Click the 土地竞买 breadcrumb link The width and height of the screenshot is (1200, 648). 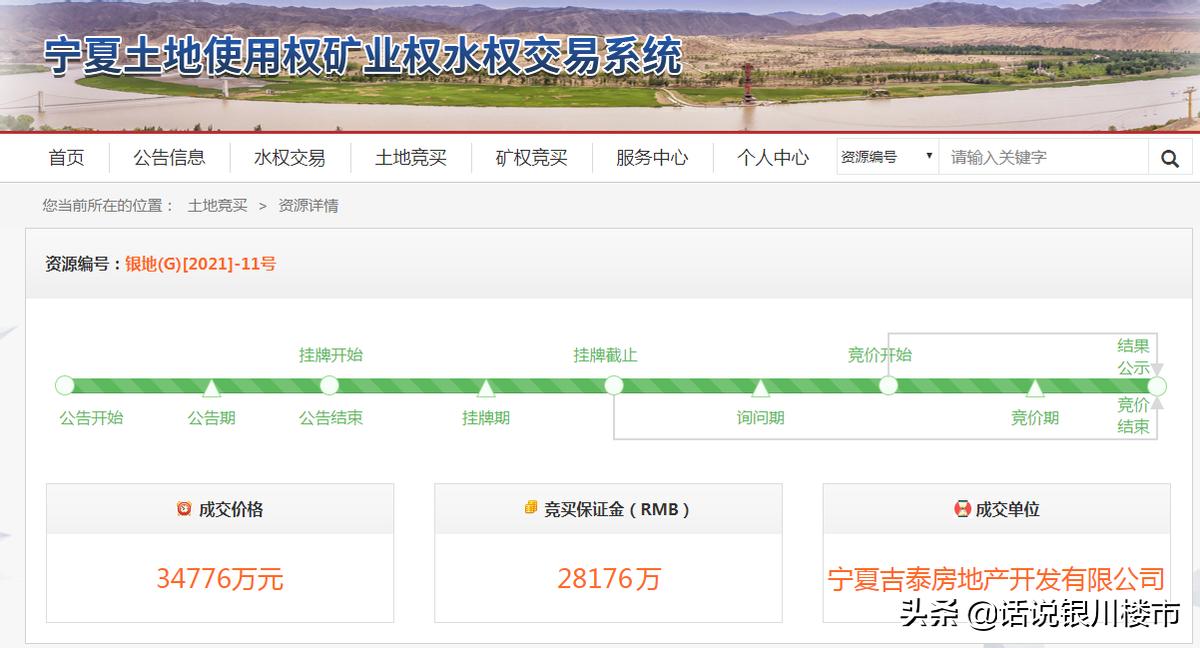pos(216,206)
